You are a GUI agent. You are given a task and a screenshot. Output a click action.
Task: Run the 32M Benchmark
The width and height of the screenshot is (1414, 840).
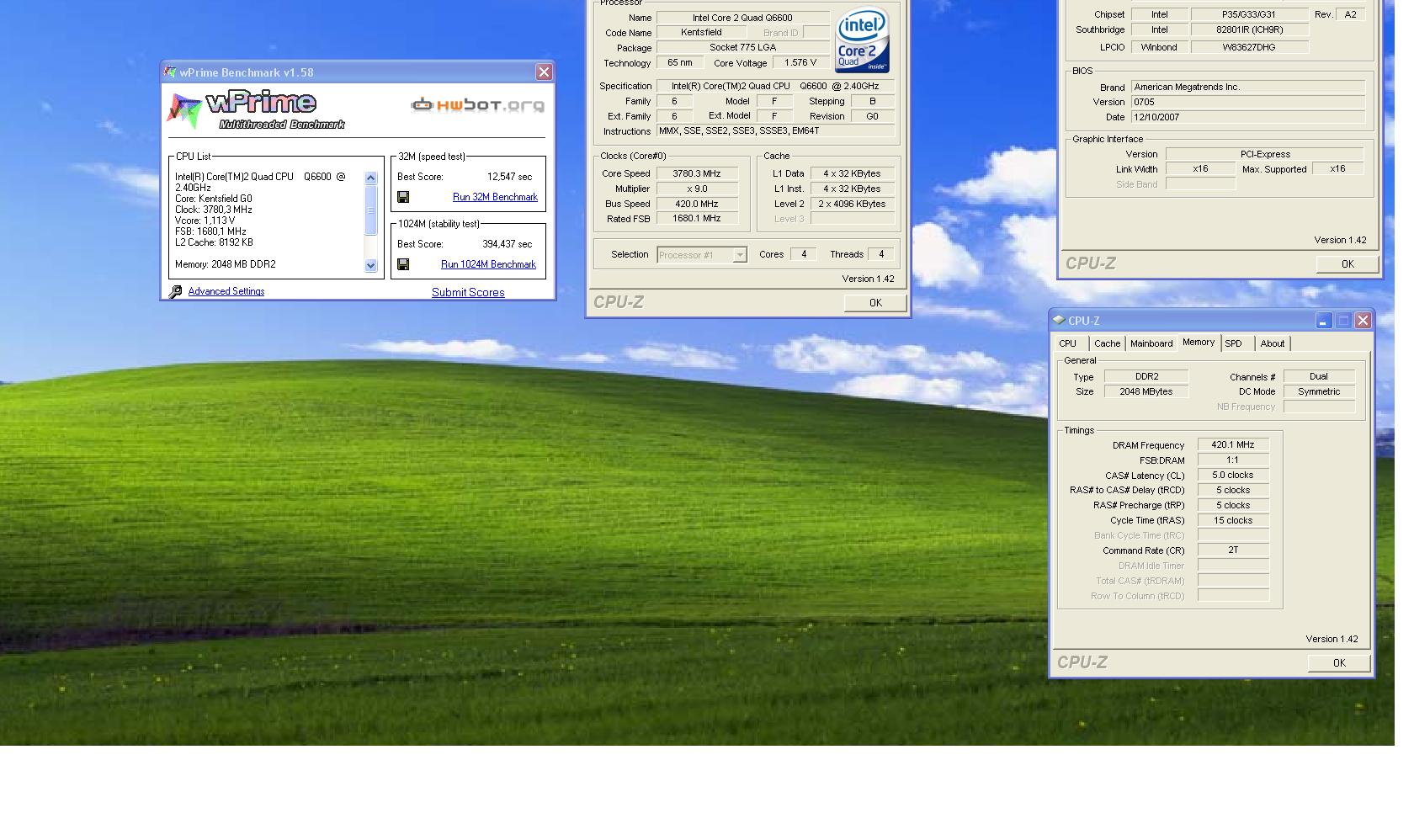[495, 197]
